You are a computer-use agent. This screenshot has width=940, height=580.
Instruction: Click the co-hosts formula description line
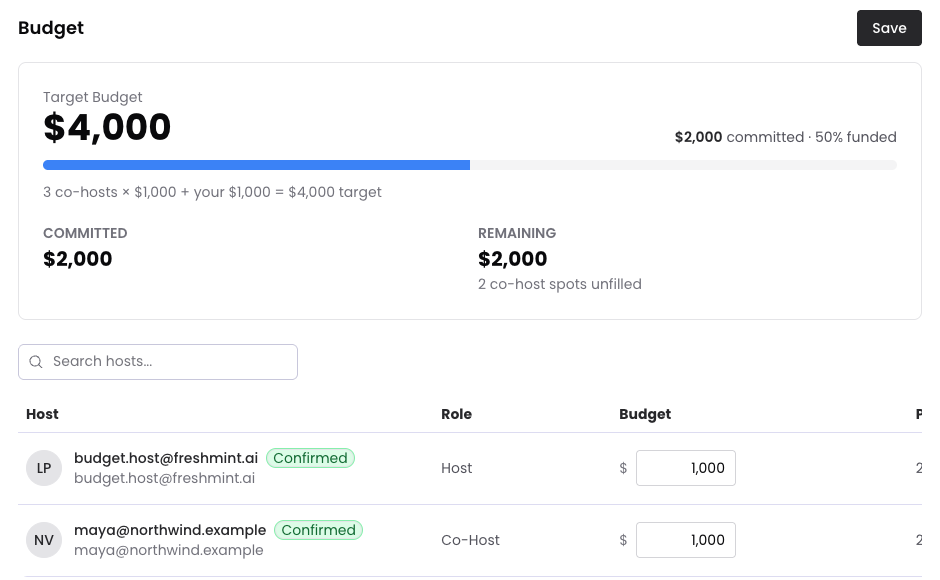(x=212, y=193)
